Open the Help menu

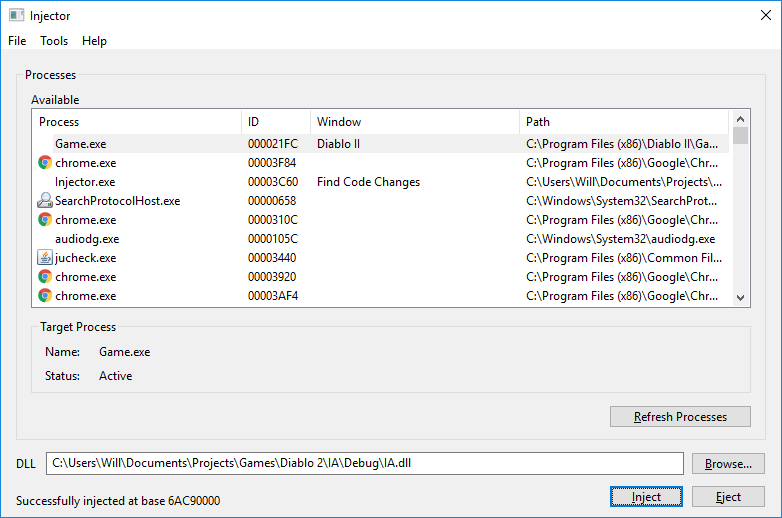pyautogui.click(x=94, y=41)
